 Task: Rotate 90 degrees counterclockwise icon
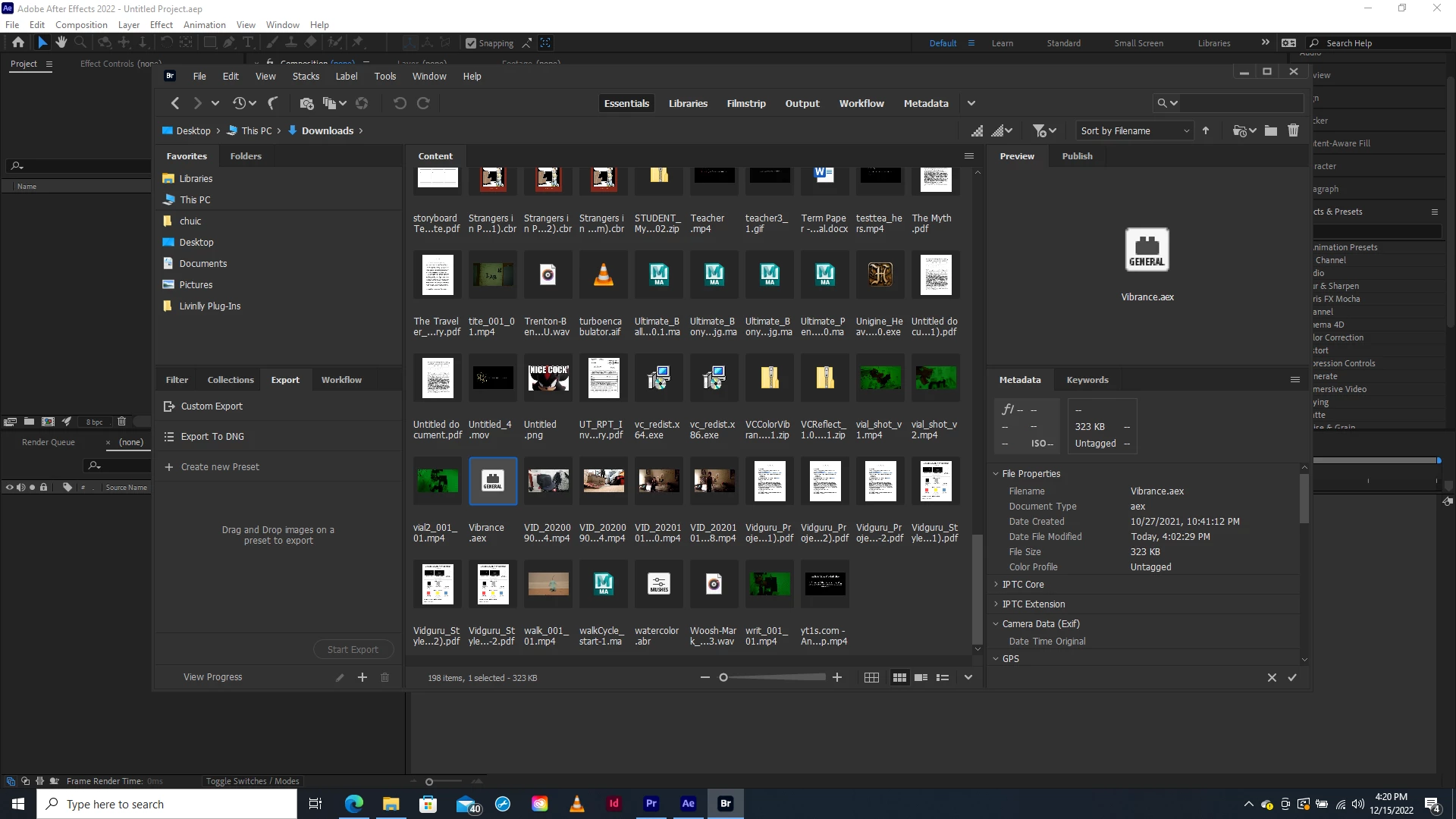coord(400,104)
